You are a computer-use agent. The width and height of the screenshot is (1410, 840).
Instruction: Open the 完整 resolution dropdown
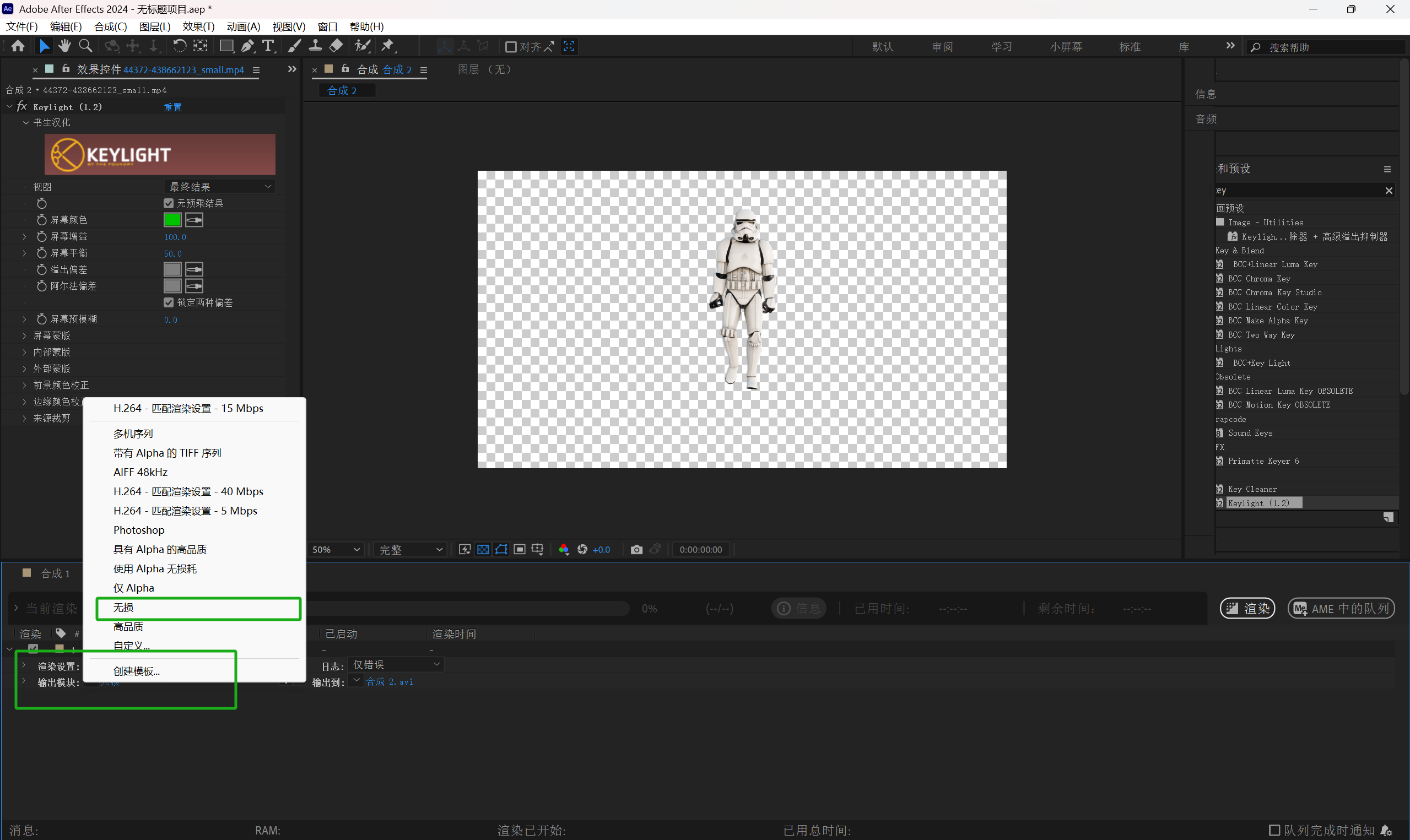click(410, 549)
